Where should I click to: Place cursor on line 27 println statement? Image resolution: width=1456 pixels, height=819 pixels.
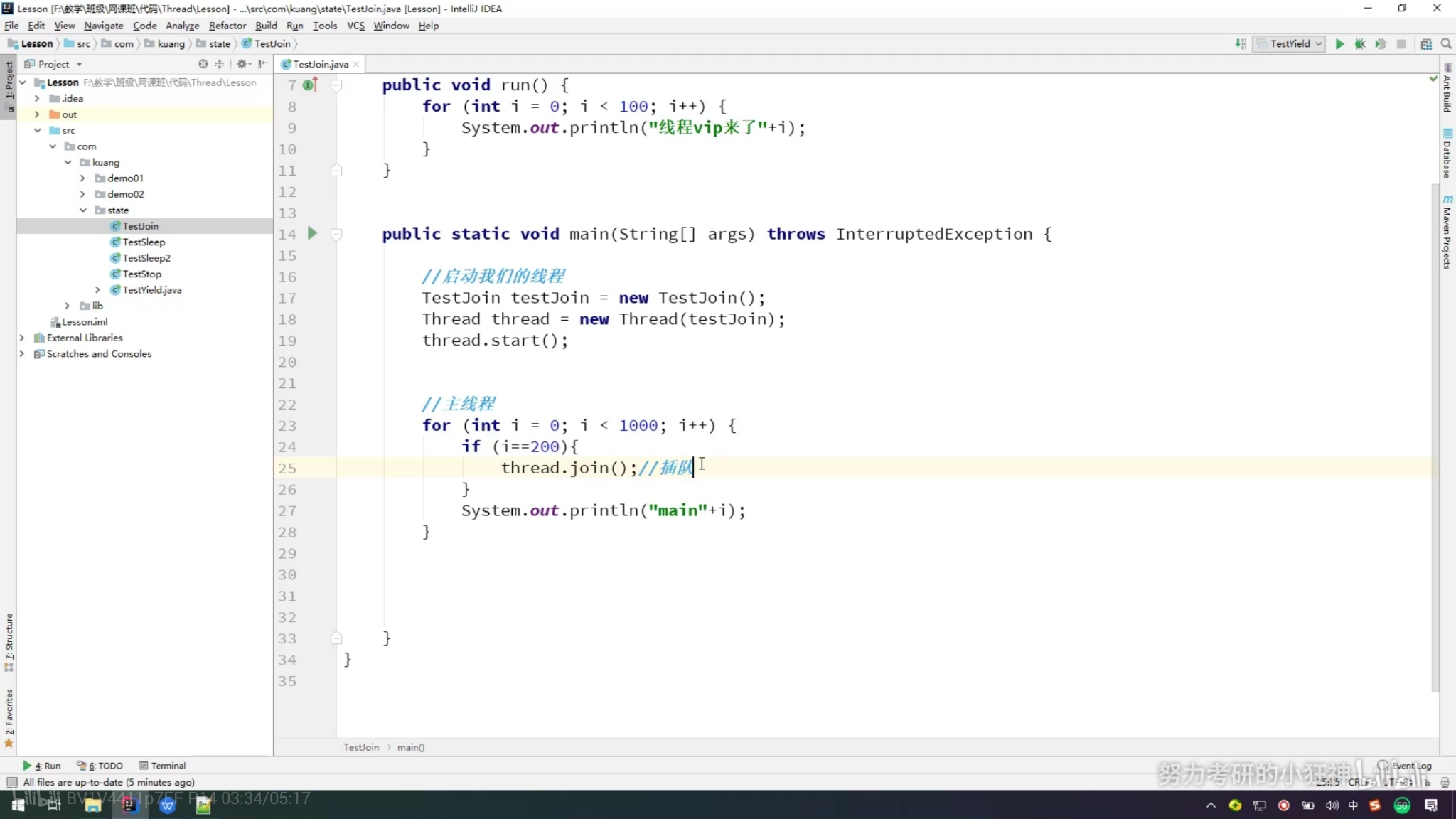(603, 510)
